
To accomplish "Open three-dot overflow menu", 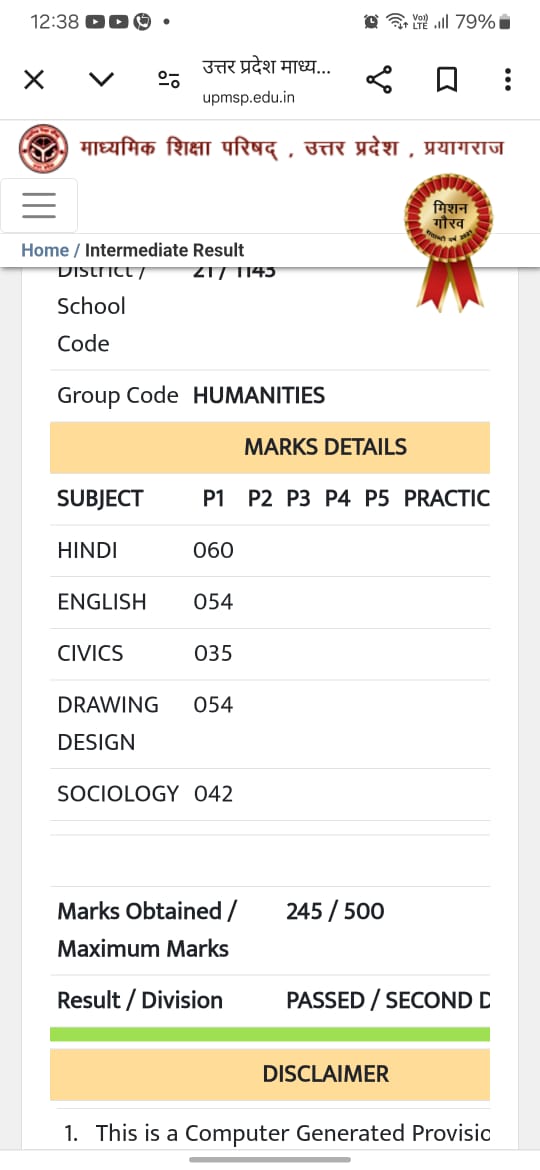I will coord(507,79).
